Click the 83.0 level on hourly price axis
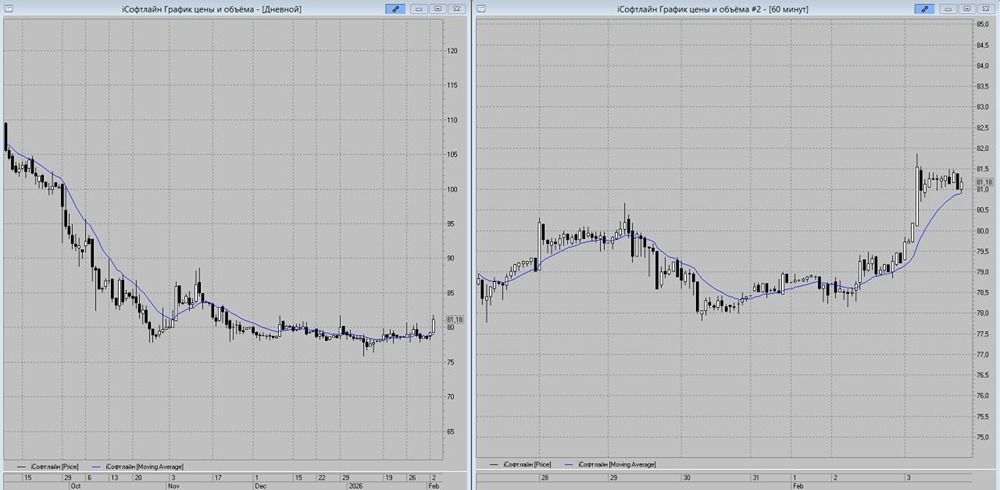1000x490 pixels. tap(983, 107)
